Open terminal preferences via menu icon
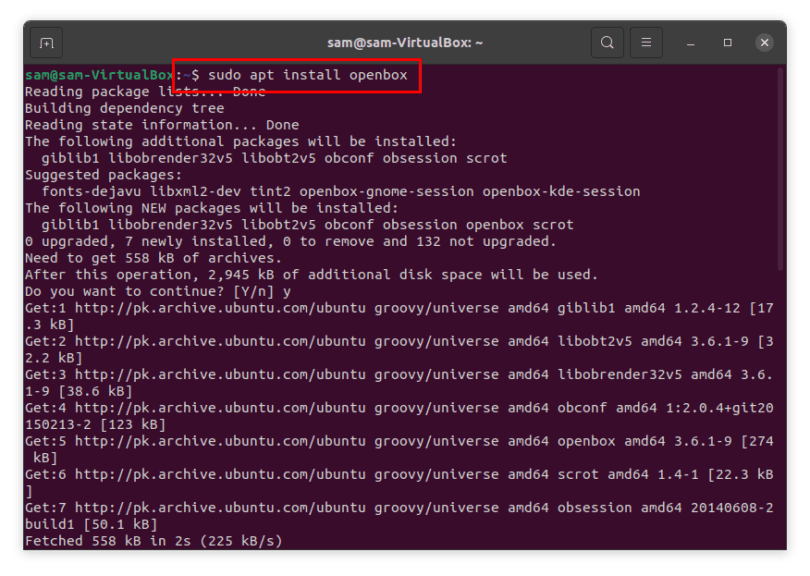The height and width of the screenshot is (576, 810). pos(645,42)
